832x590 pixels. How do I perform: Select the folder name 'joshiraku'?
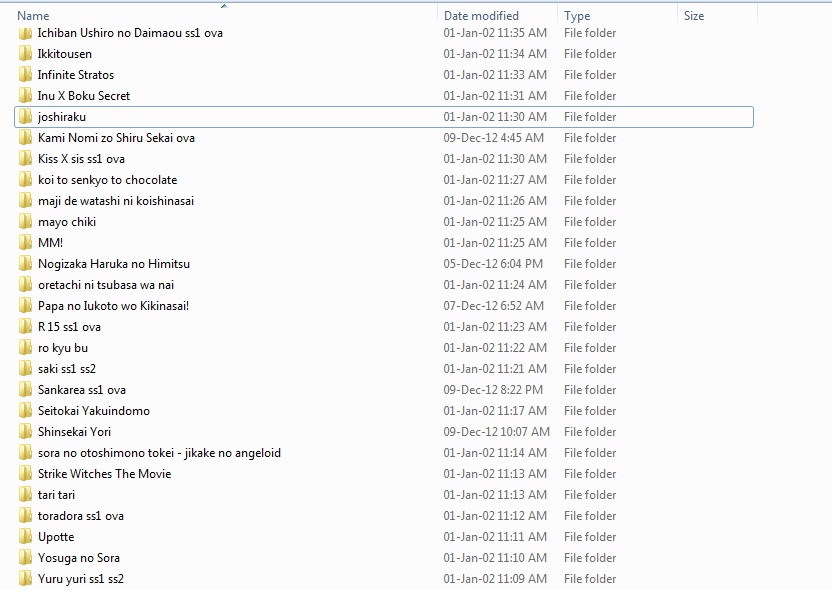coord(62,117)
